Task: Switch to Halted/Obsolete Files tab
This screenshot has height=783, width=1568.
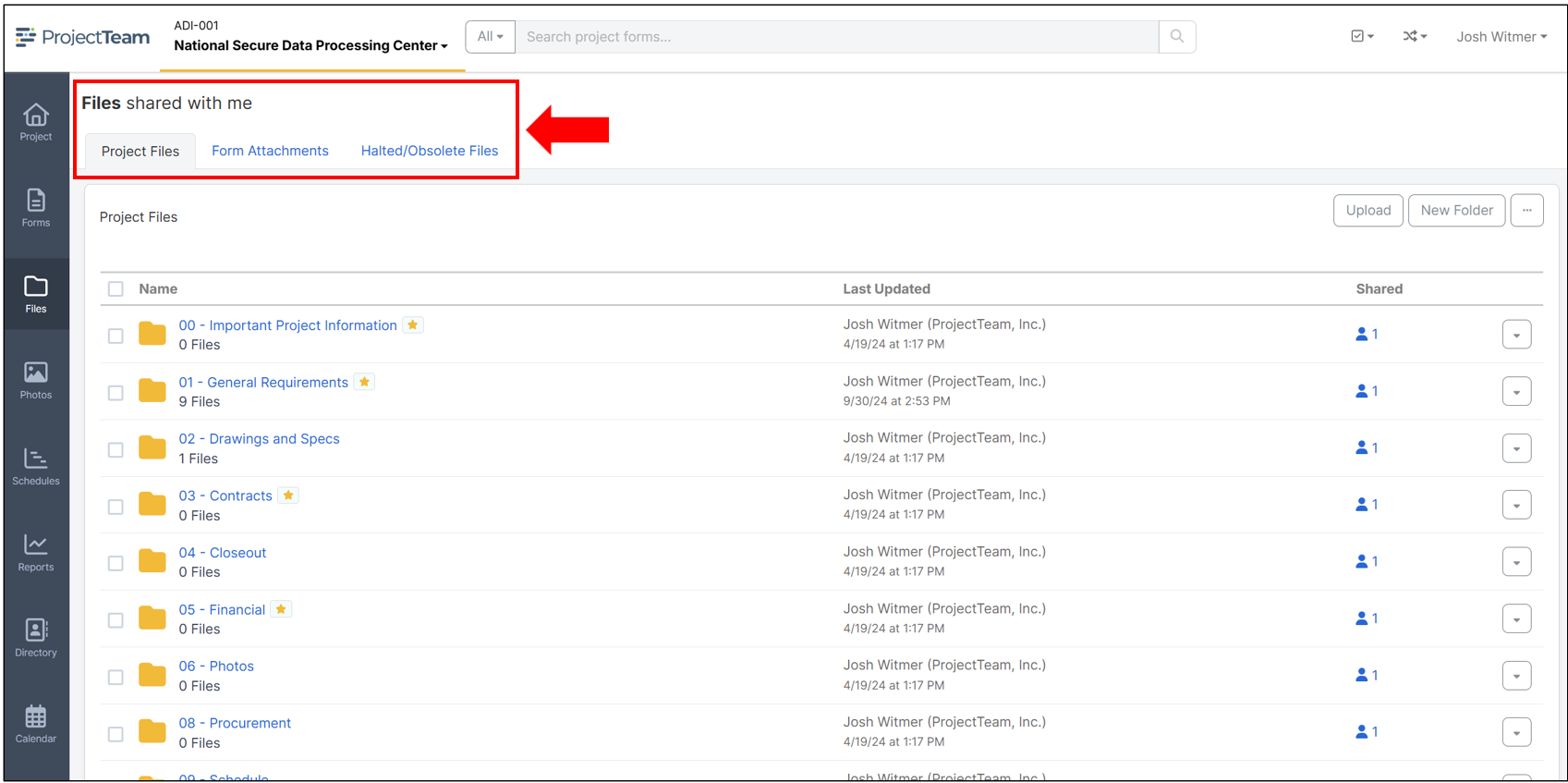Action: click(429, 151)
